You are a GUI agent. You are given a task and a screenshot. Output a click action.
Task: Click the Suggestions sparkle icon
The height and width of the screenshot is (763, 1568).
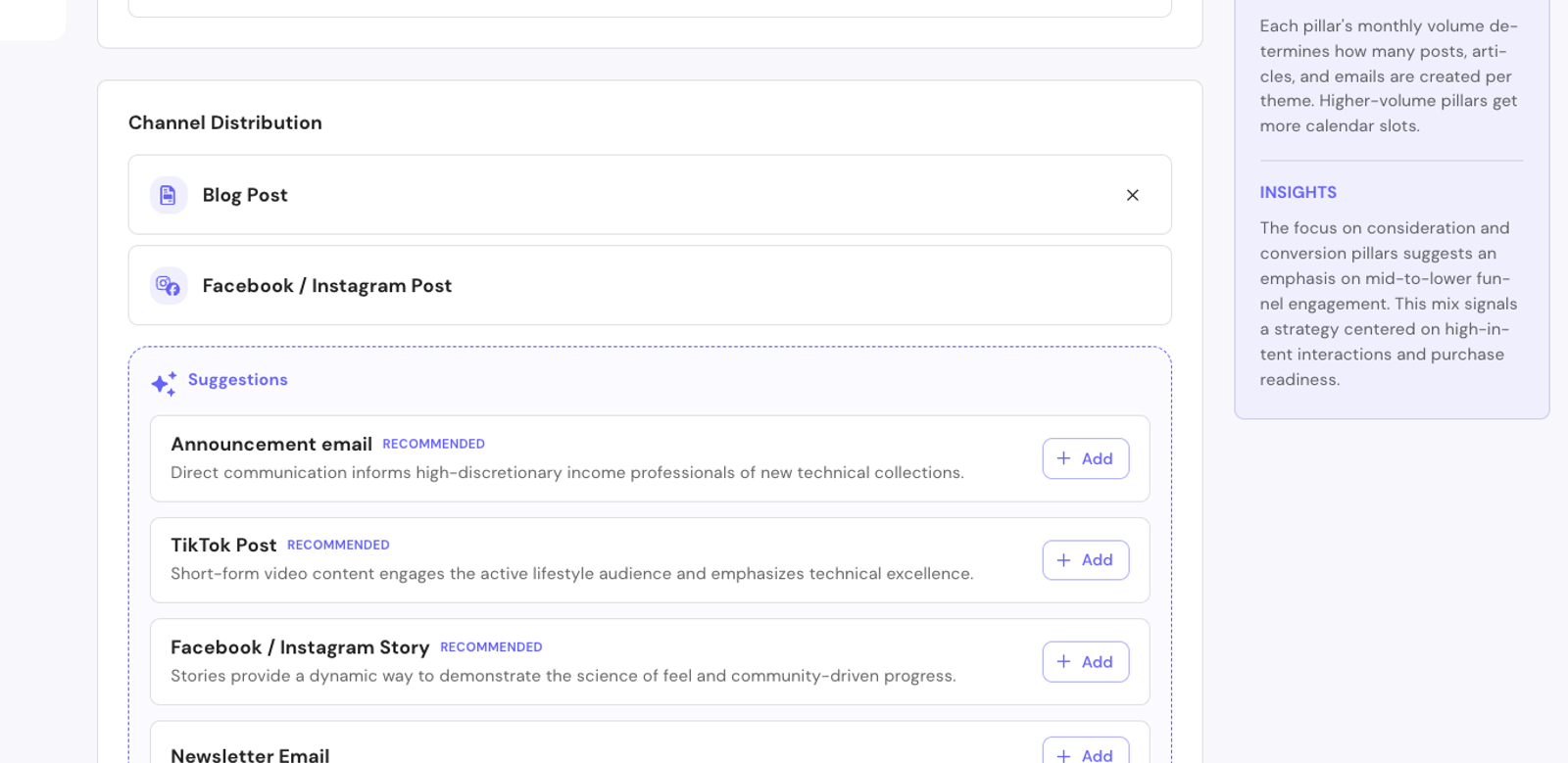coord(164,383)
